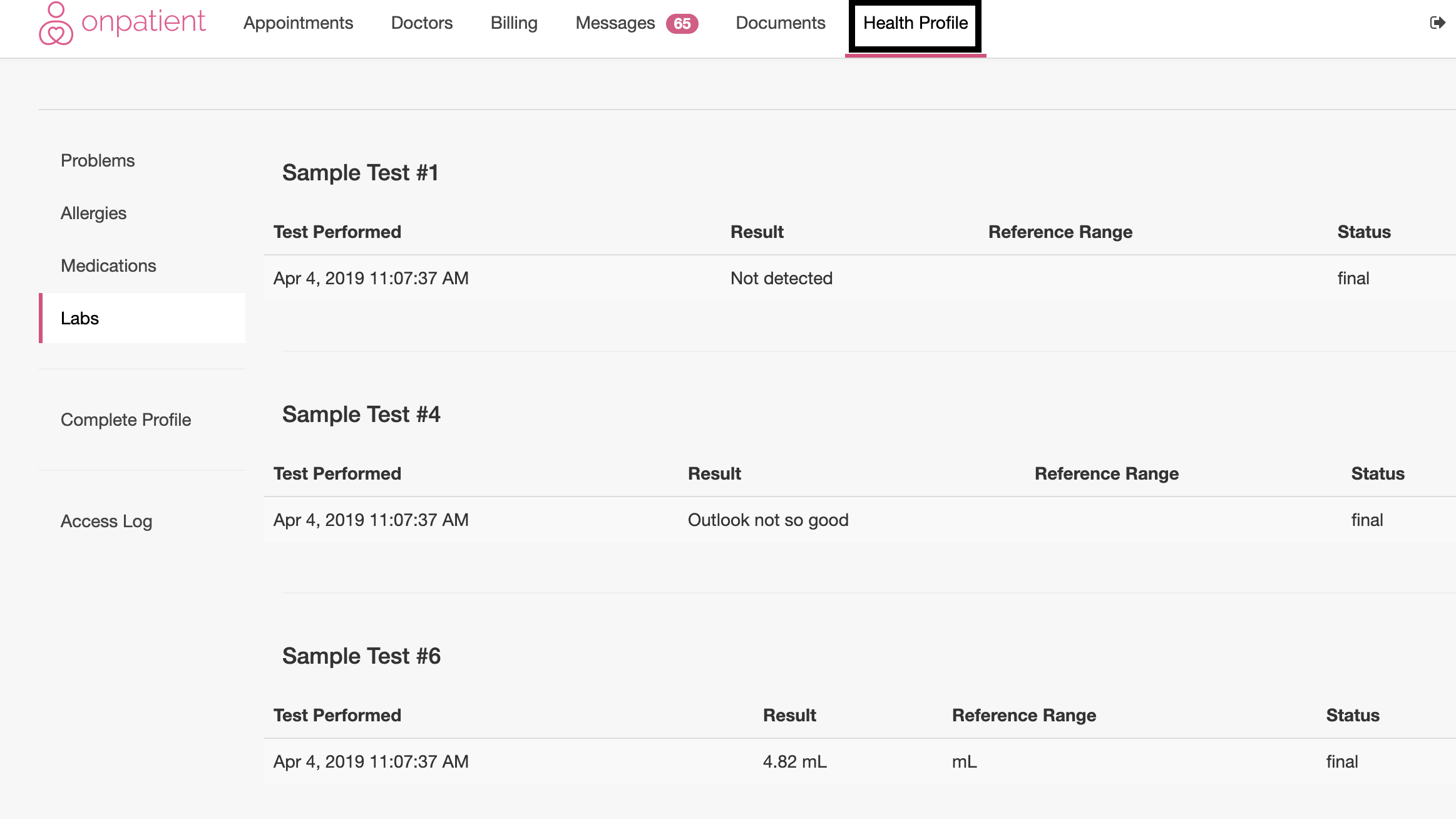This screenshot has height=819, width=1456.
Task: Select the Health Profile tab
Action: tap(915, 23)
